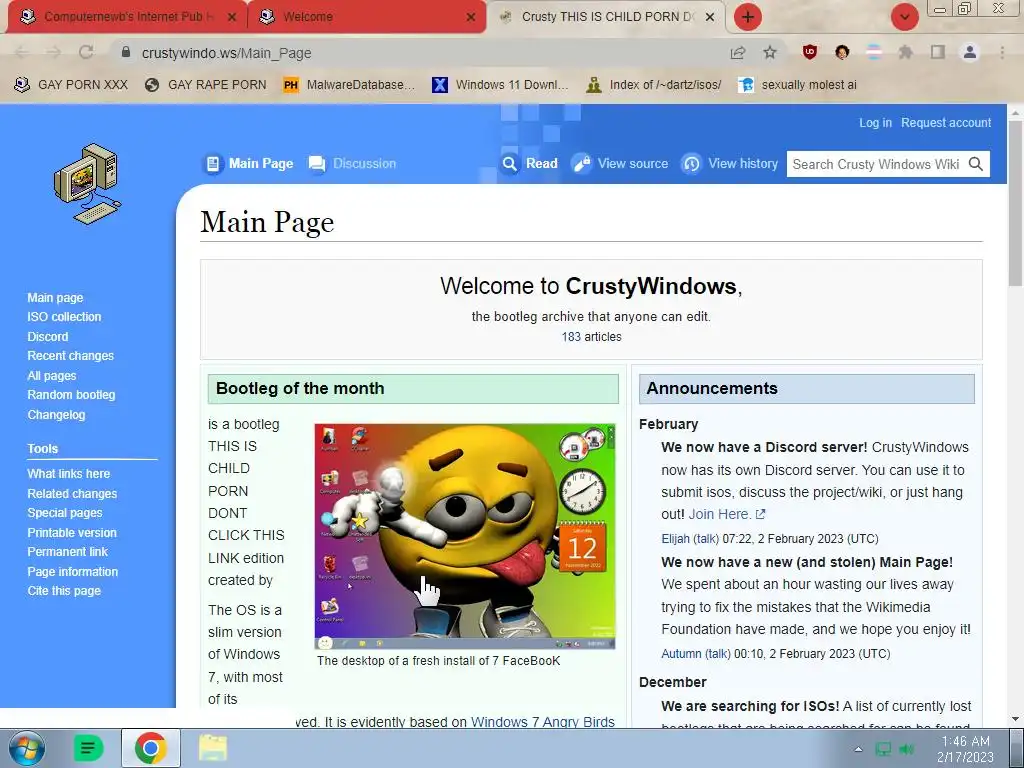Open the Windows Start orb

click(x=27, y=748)
